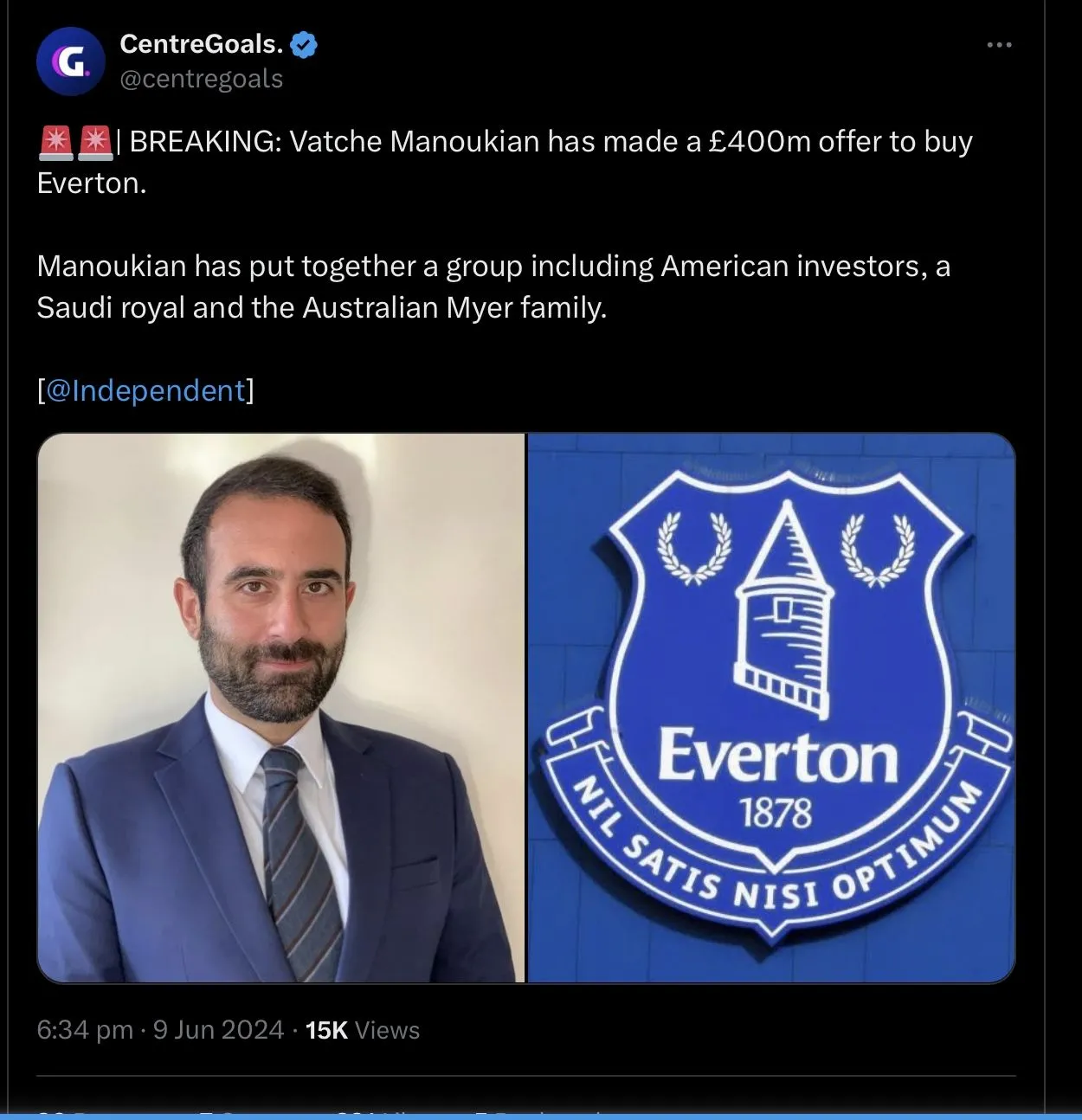Open the Everton crest image
This screenshot has height=1120, width=1082.
click(771, 707)
